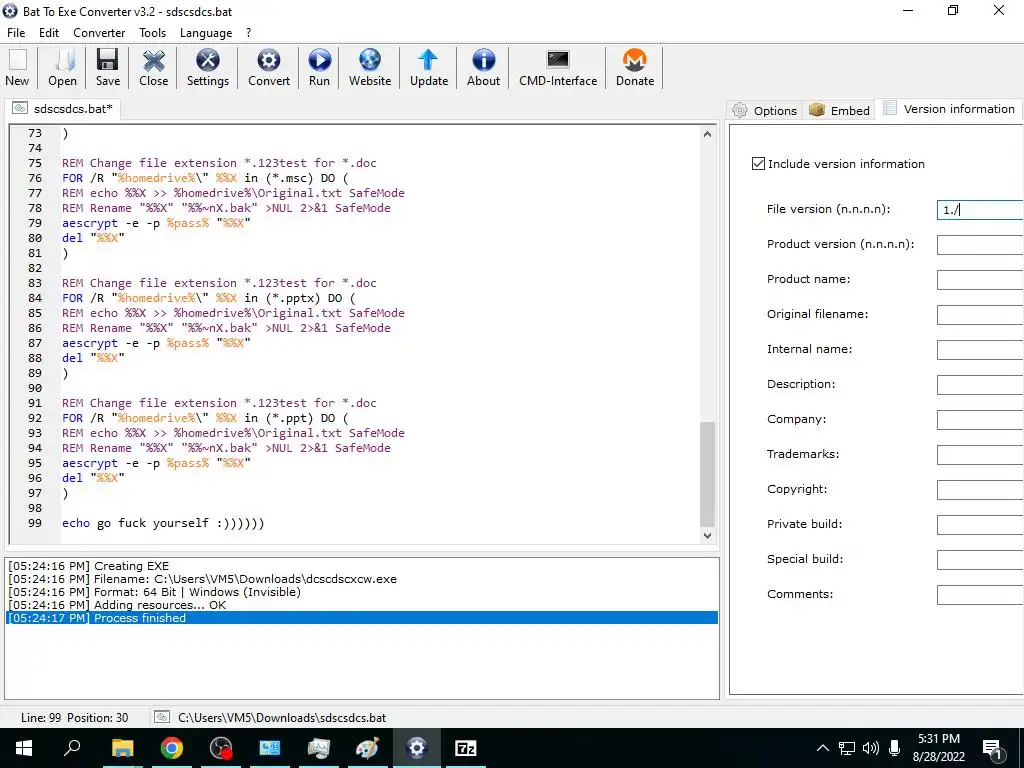
Task: Show hidden system tray icons chevron
Action: 822,748
